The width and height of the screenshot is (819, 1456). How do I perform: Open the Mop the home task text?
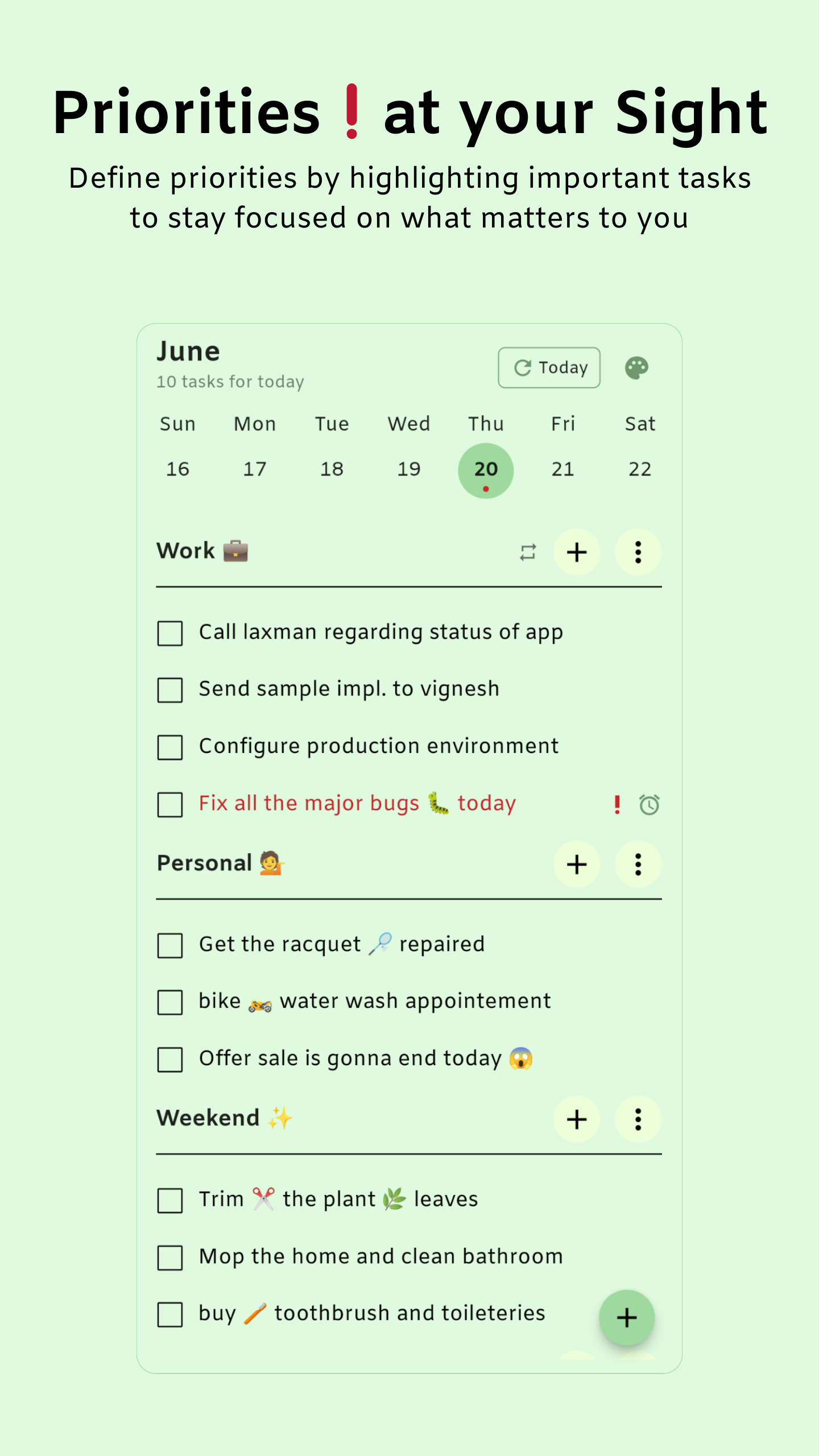point(380,1256)
